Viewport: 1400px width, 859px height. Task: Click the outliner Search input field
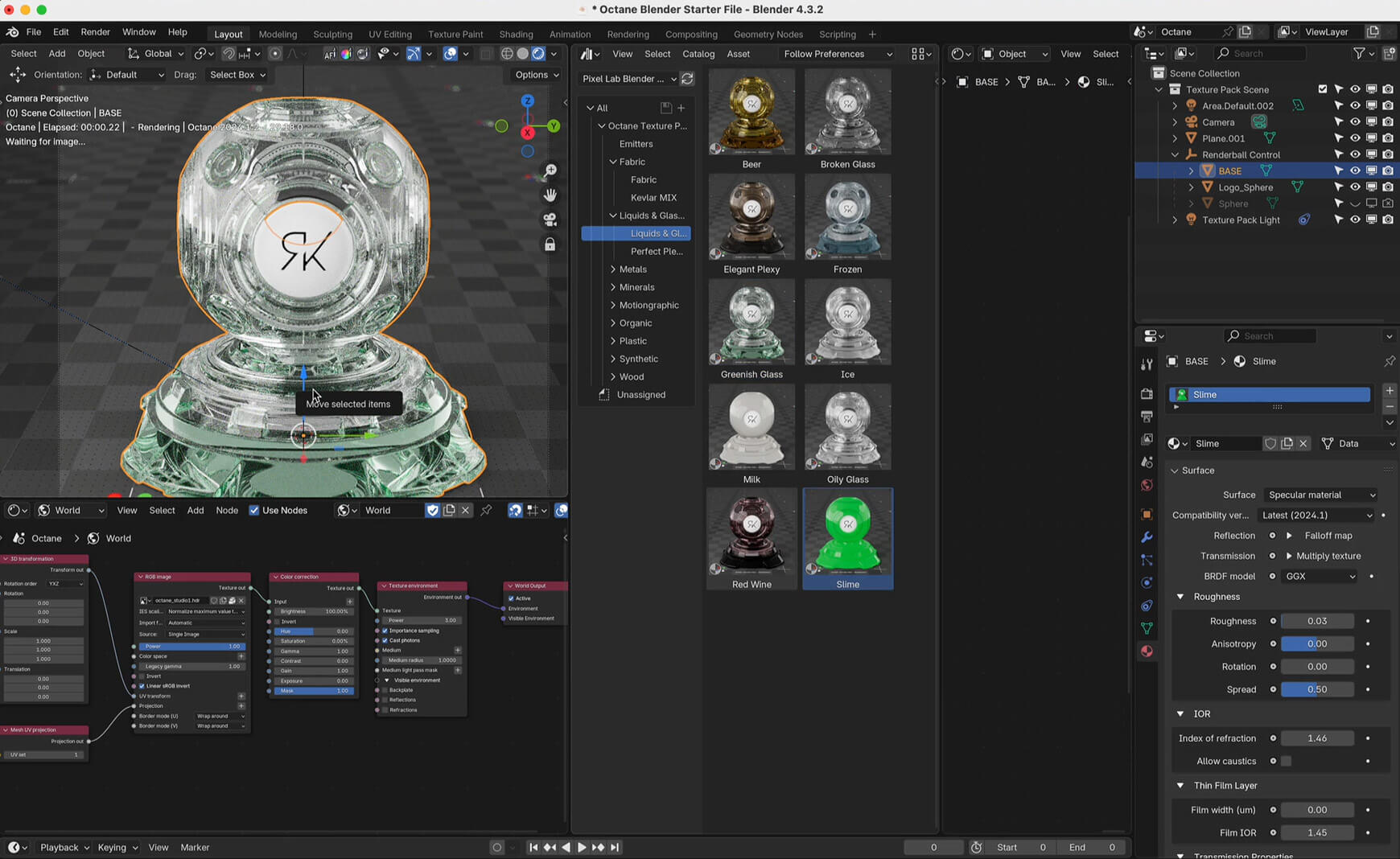click(x=1260, y=53)
